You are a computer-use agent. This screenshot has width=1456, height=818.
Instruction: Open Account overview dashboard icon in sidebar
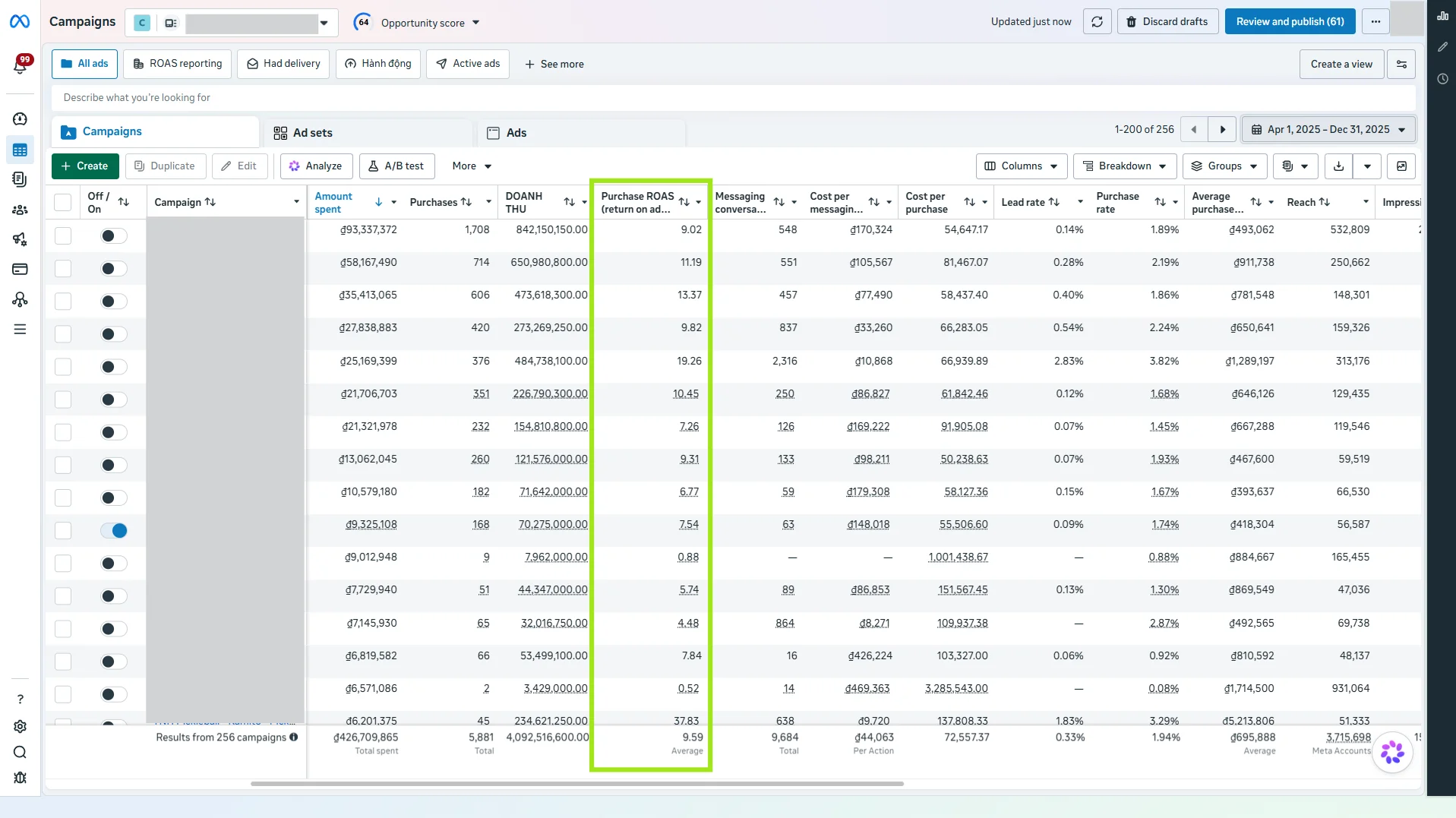pyautogui.click(x=21, y=119)
